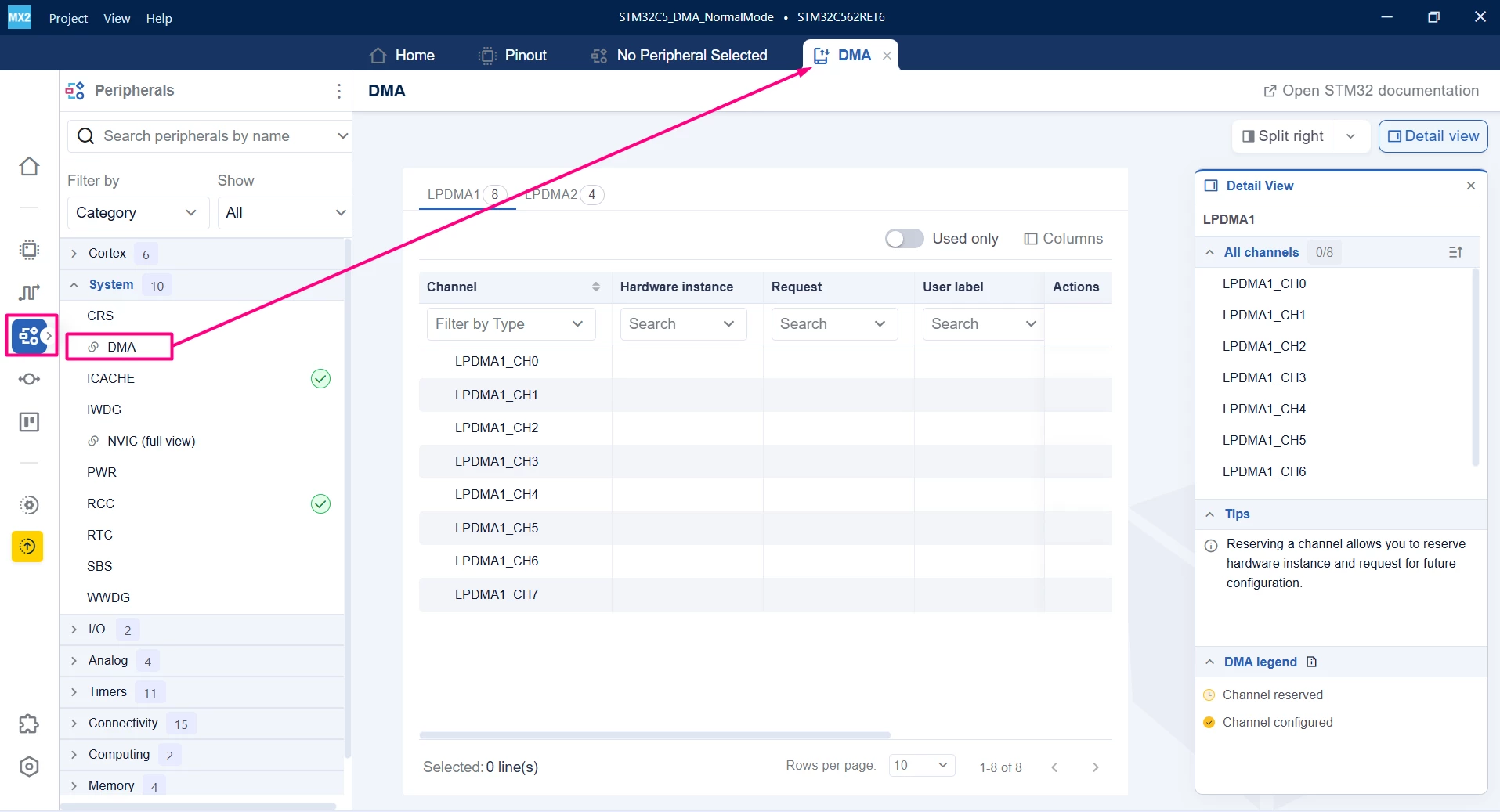Click the RCC green check status icon
The width and height of the screenshot is (1500, 812).
[x=320, y=504]
